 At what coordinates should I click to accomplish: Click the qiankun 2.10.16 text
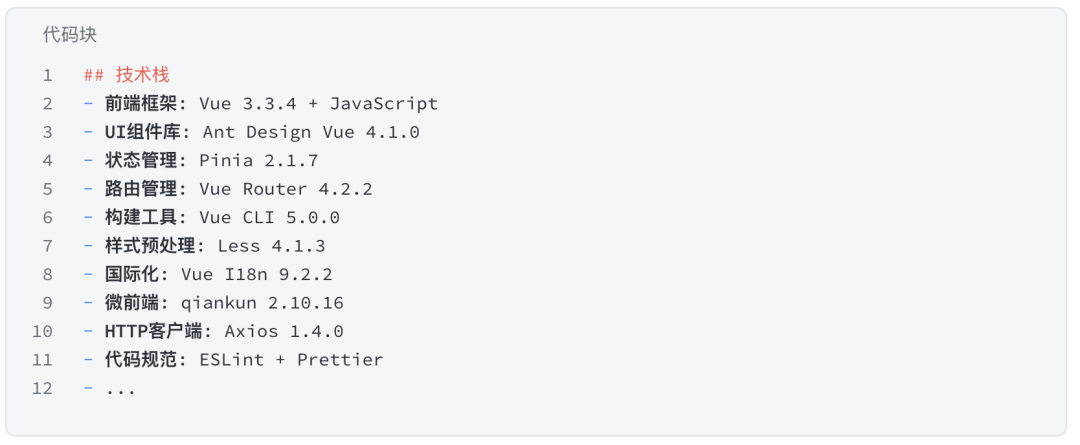(262, 303)
